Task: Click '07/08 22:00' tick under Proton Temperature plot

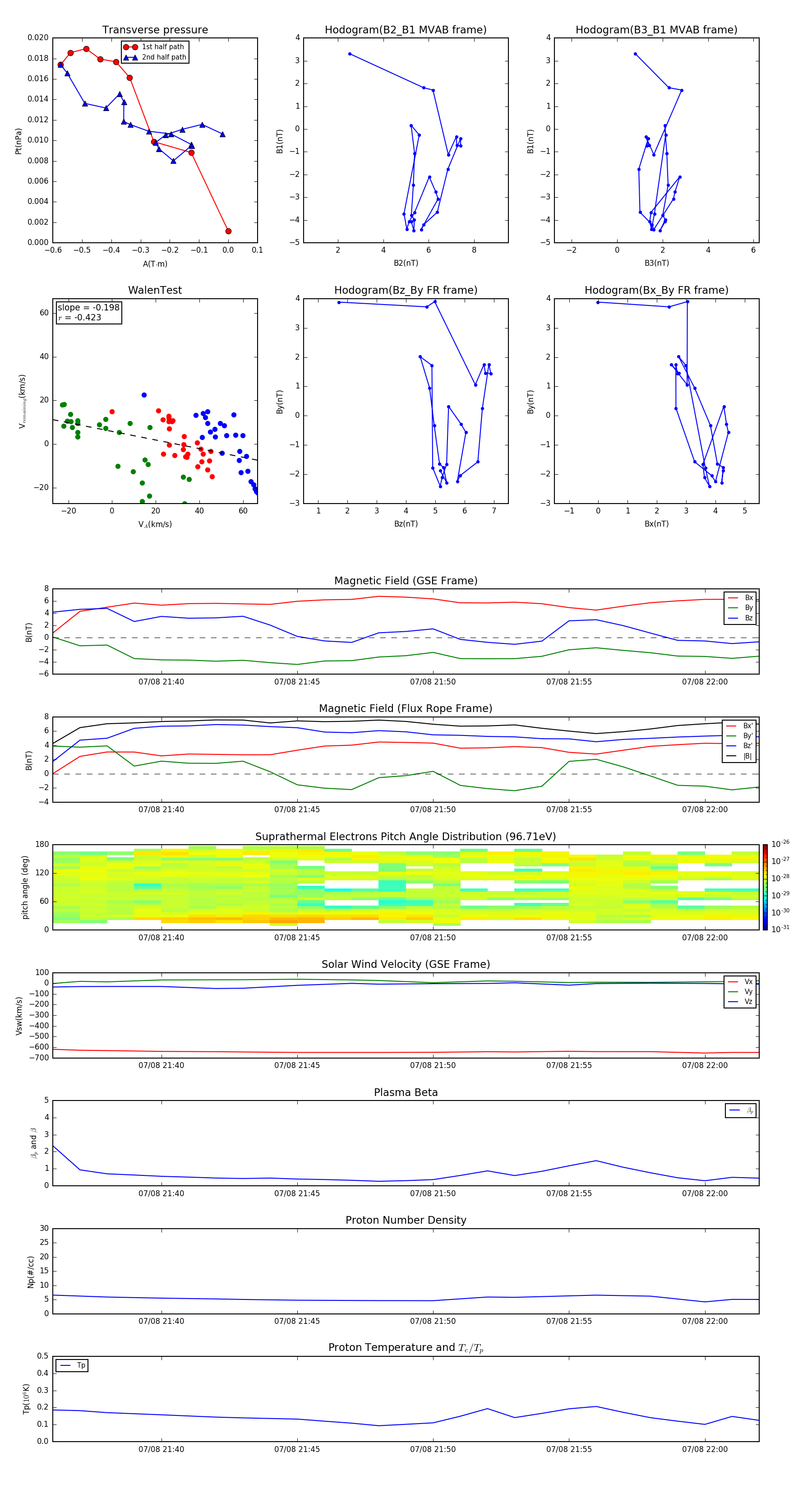Action: 705,1449
